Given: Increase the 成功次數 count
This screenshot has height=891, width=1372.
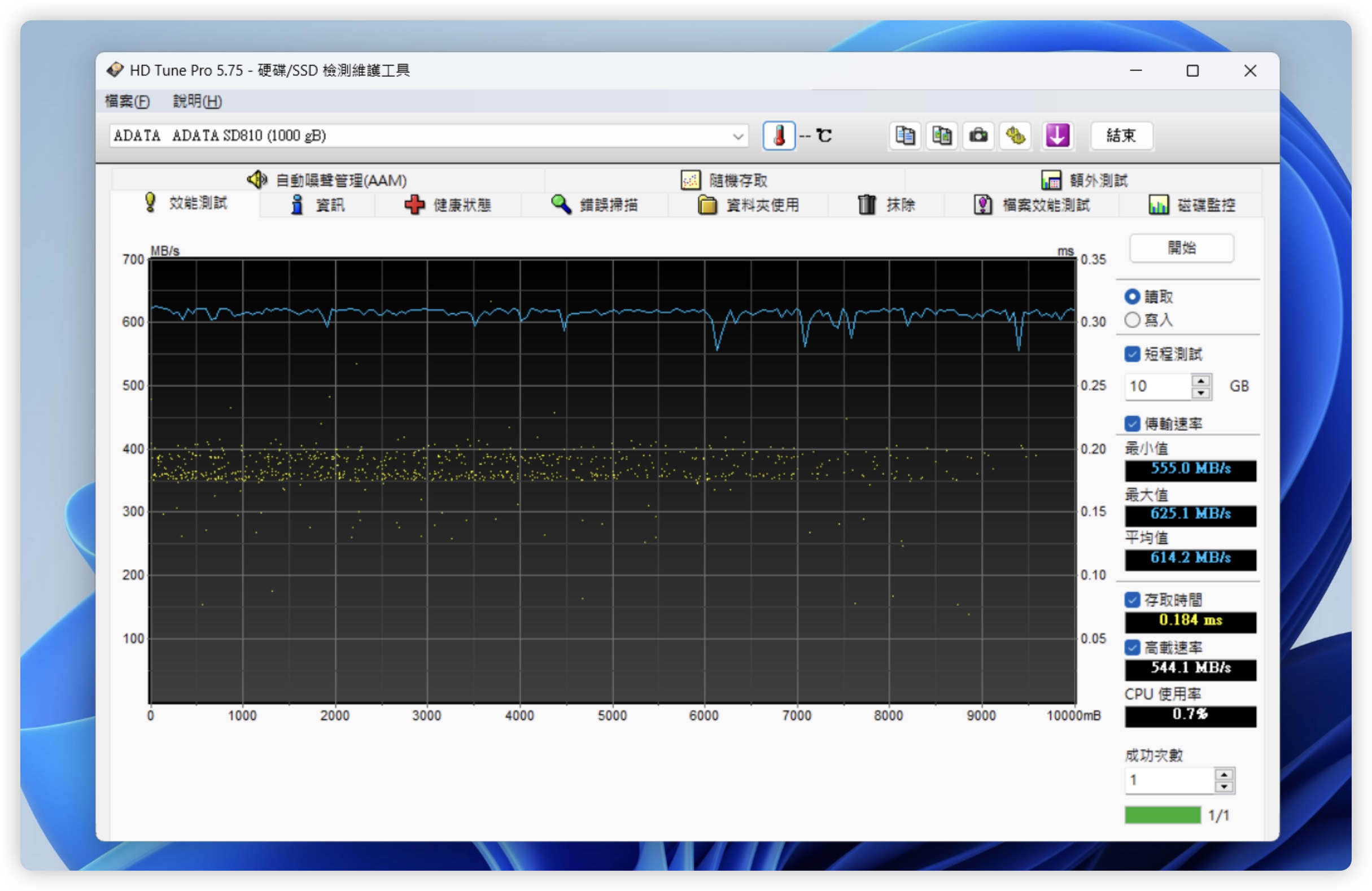Looking at the screenshot, I should [x=1224, y=775].
